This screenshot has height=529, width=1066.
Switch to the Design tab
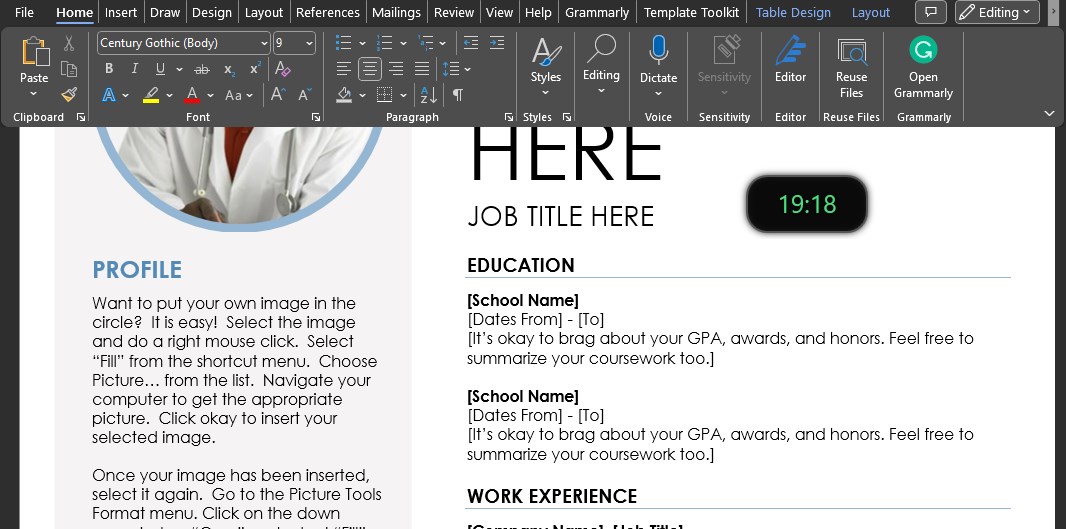pyautogui.click(x=211, y=12)
